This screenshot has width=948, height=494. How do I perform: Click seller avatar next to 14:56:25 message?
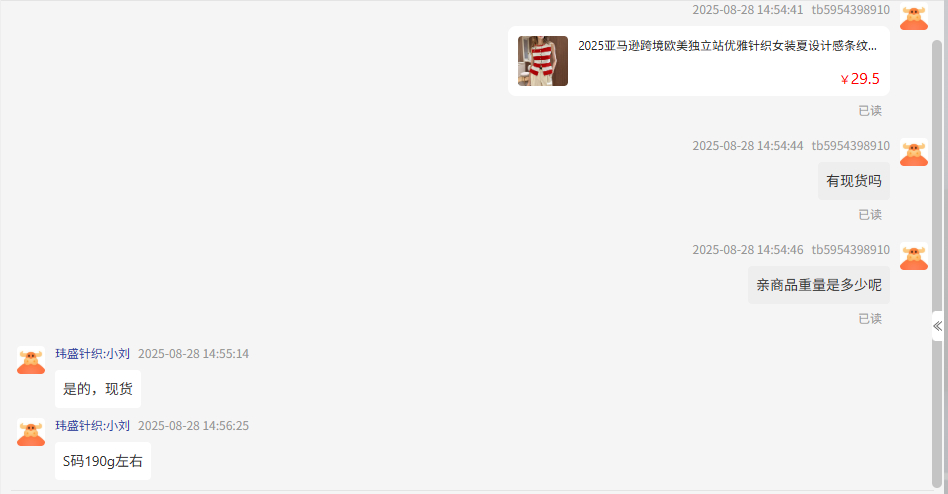point(31,432)
